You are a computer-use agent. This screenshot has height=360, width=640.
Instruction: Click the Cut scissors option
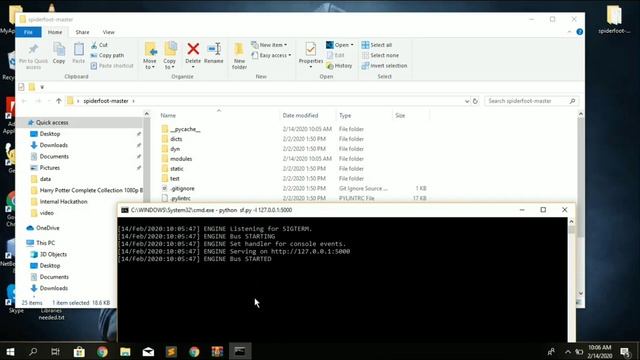[99, 45]
